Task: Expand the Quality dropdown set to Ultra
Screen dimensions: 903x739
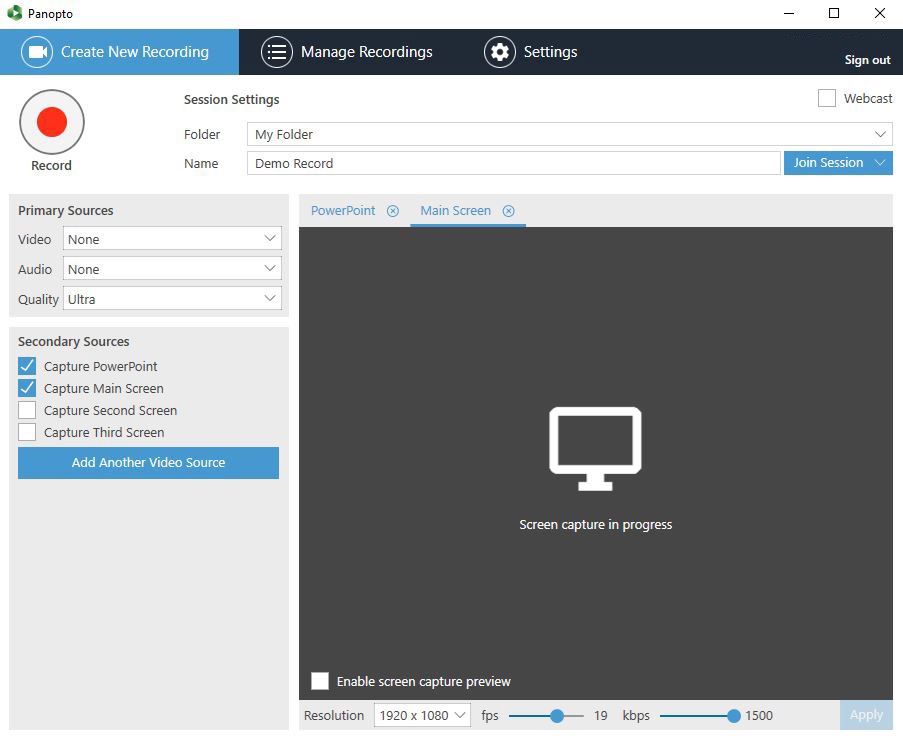Action: (172, 299)
